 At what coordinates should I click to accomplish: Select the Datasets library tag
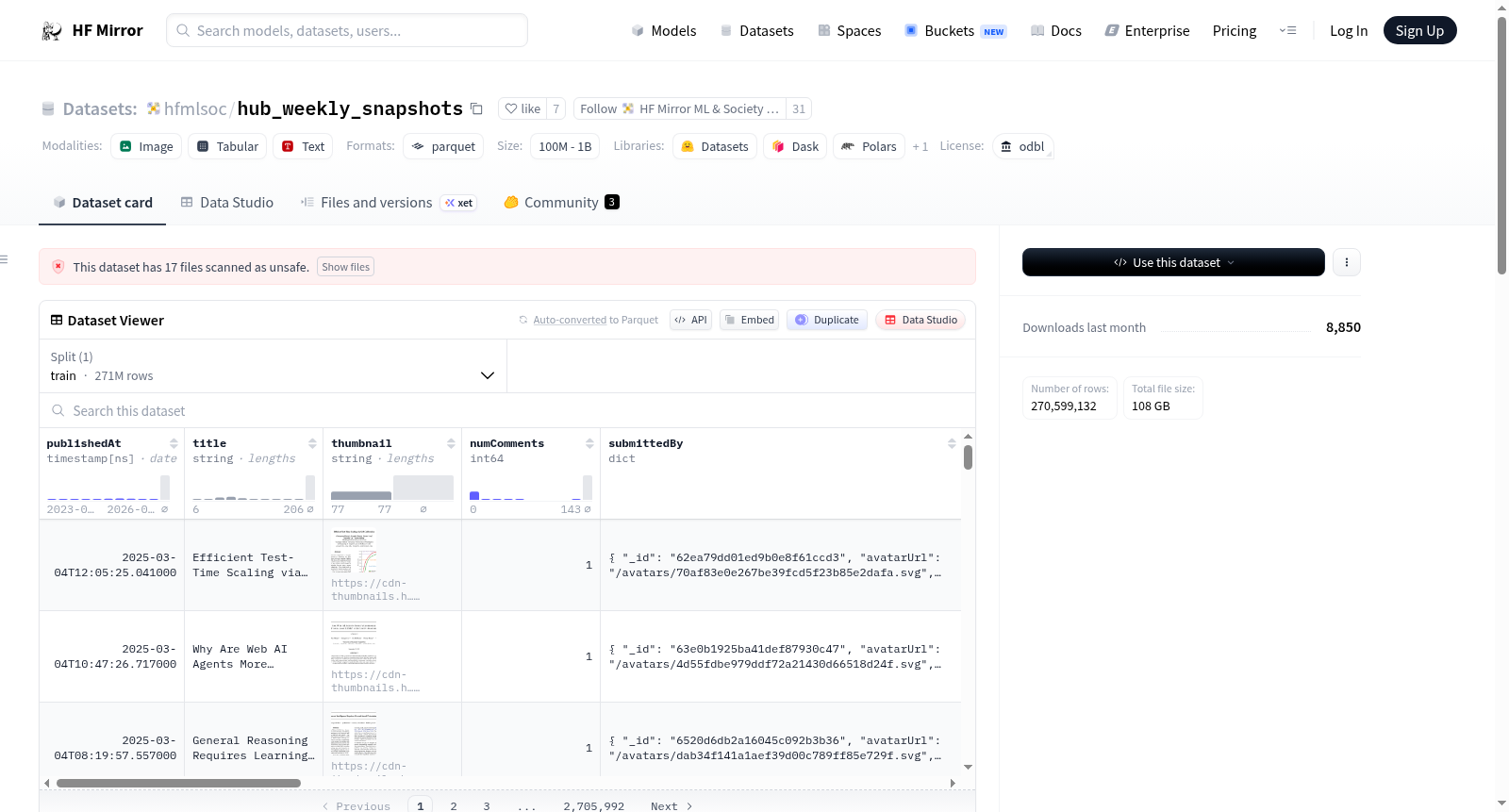(x=714, y=146)
